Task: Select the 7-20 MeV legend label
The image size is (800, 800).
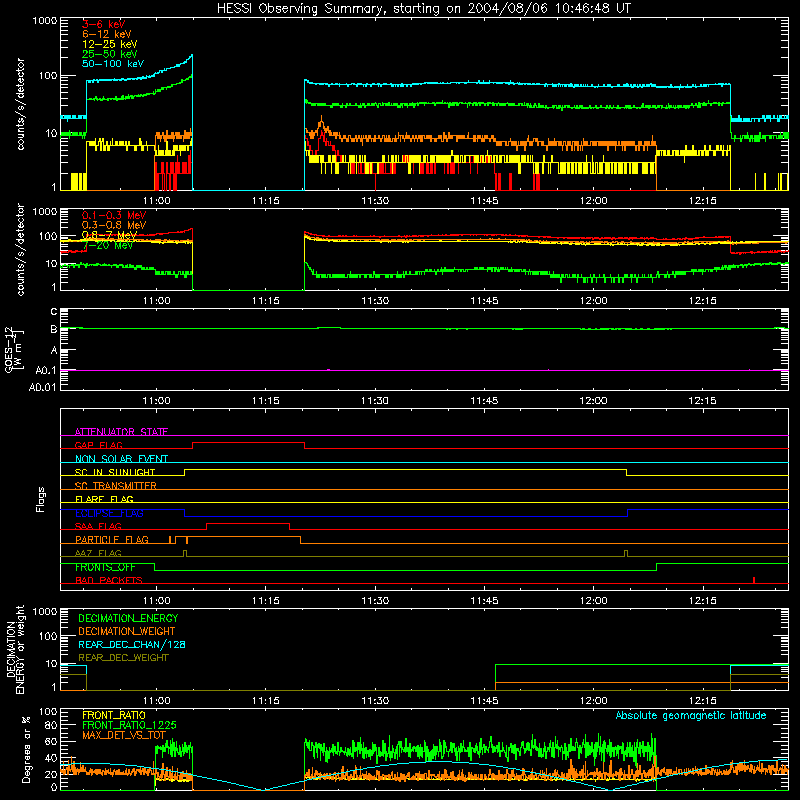Action: (x=107, y=245)
